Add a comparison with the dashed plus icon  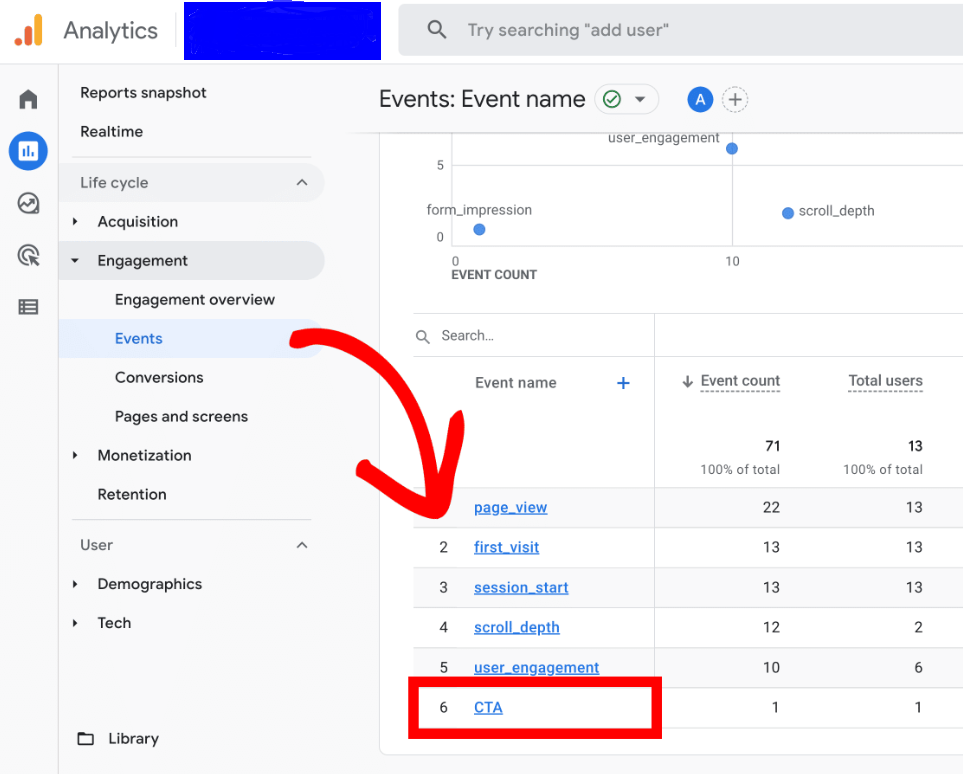click(x=735, y=100)
